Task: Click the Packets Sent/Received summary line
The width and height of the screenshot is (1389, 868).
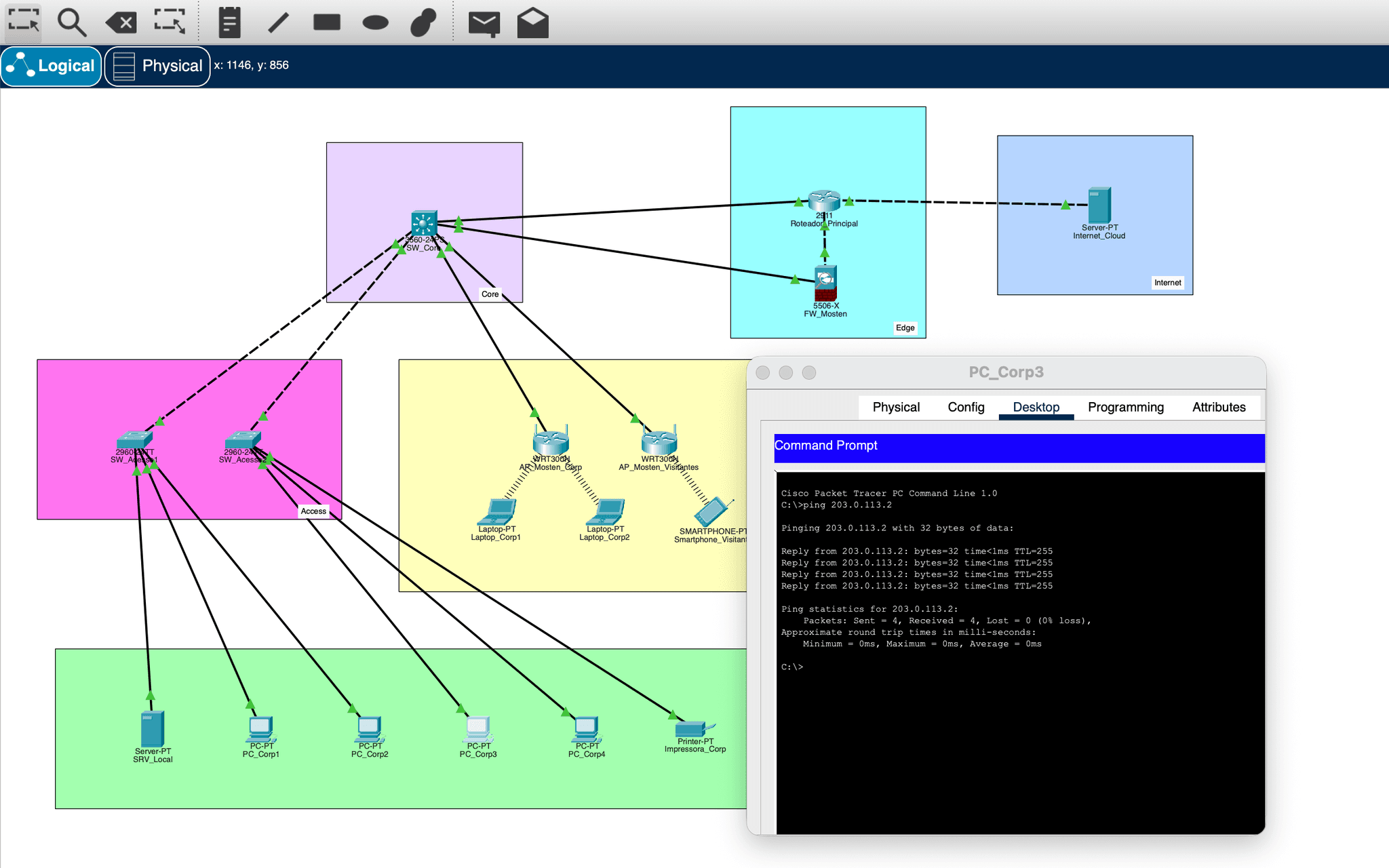Action: pos(947,621)
